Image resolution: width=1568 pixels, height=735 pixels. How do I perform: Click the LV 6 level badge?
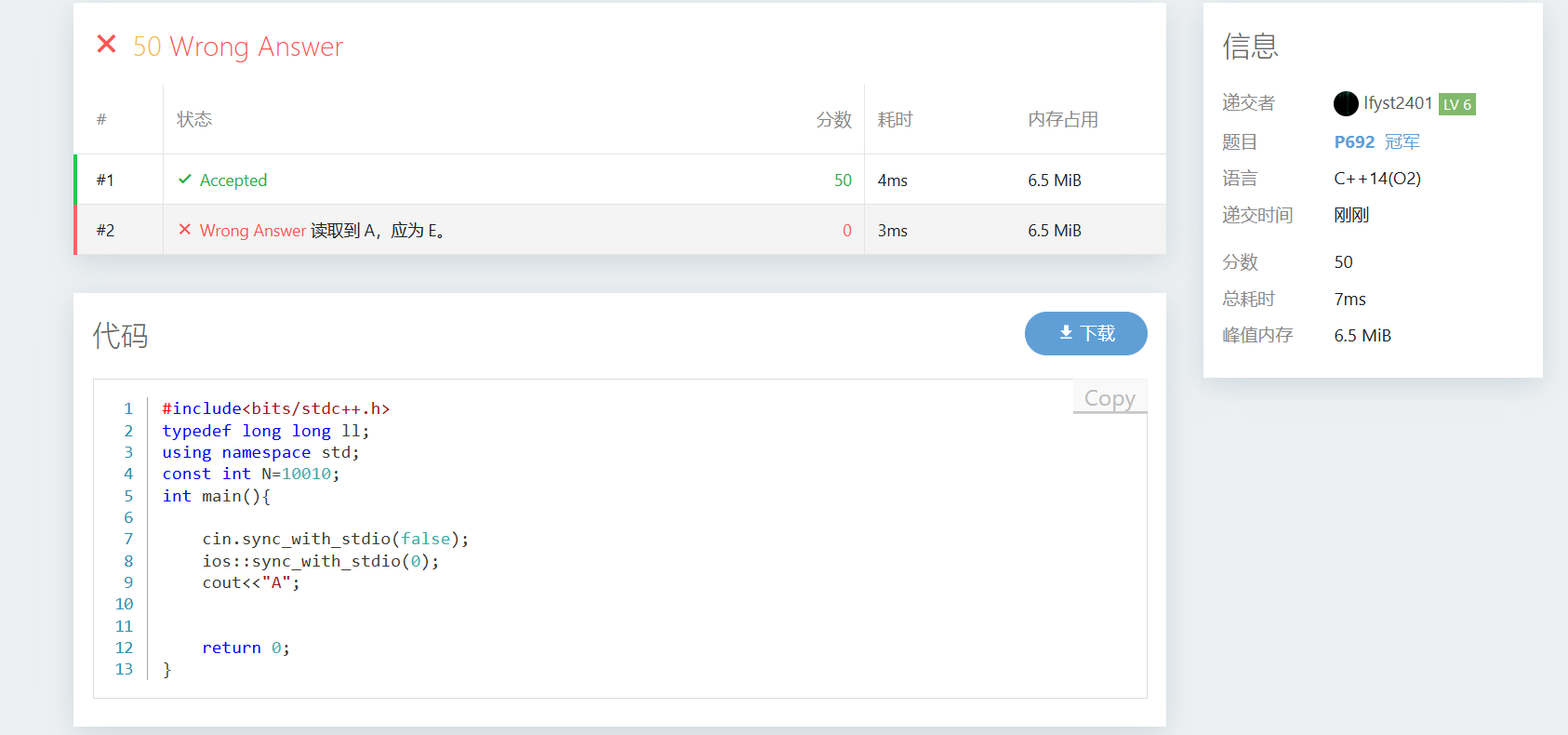[x=1456, y=104]
